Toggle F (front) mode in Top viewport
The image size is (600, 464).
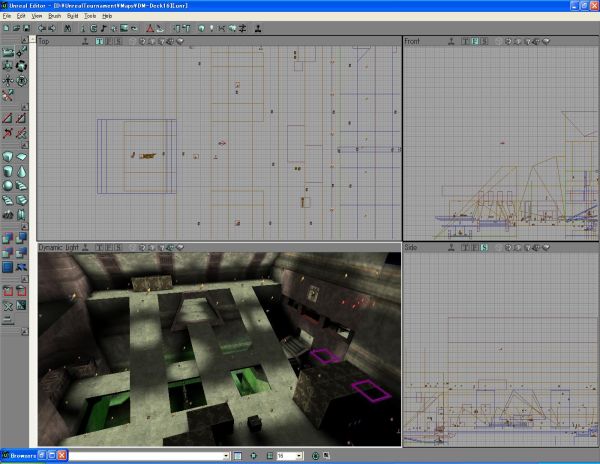(109, 41)
